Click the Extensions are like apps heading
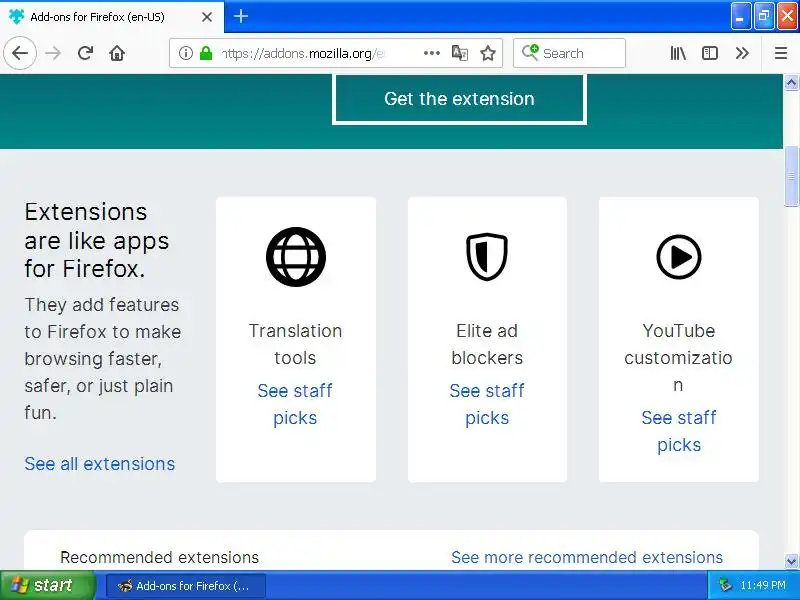Image resolution: width=800 pixels, height=600 pixels. (x=96, y=240)
